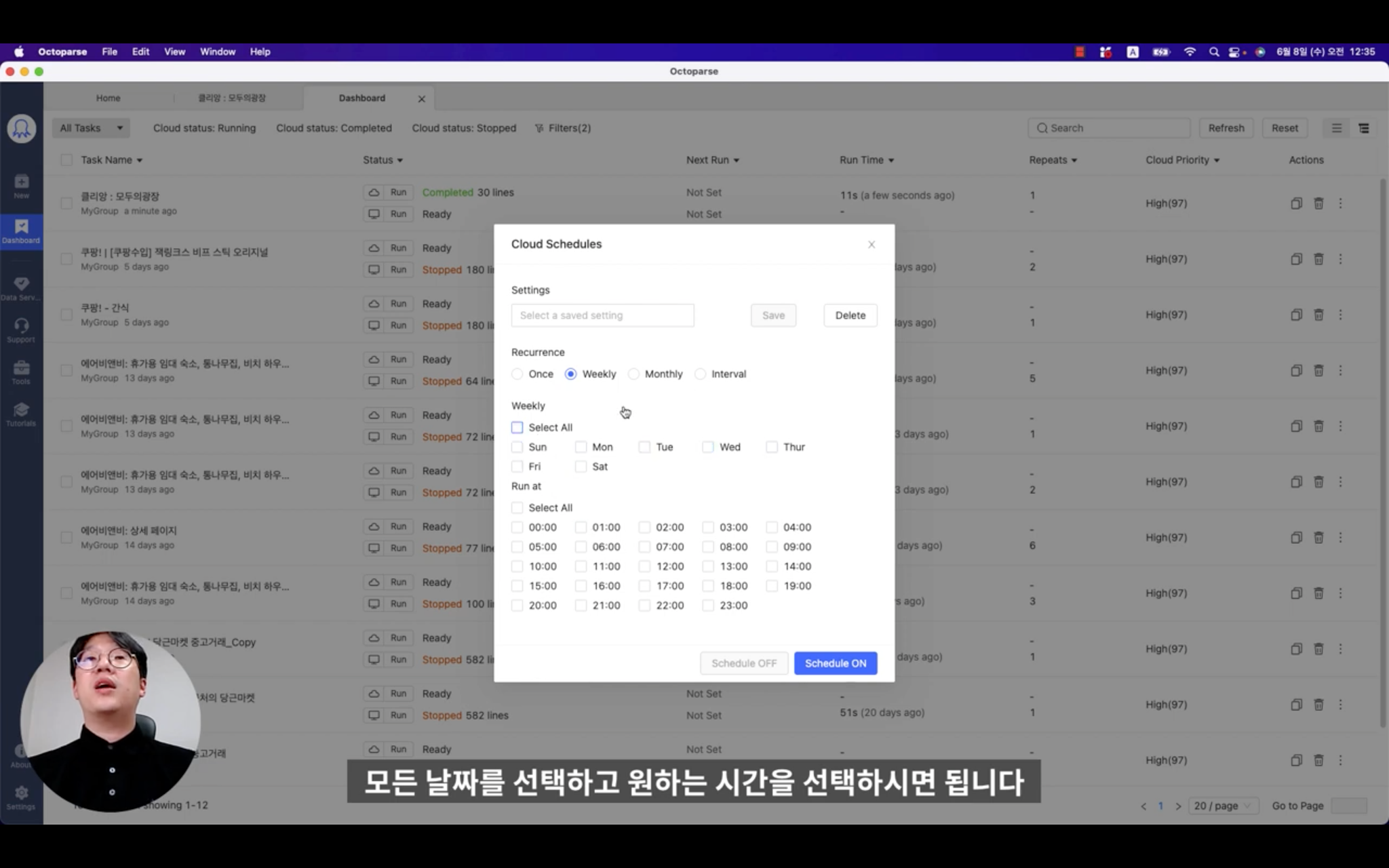This screenshot has height=868, width=1389.
Task: Click the Schedule ON button
Action: pos(836,663)
